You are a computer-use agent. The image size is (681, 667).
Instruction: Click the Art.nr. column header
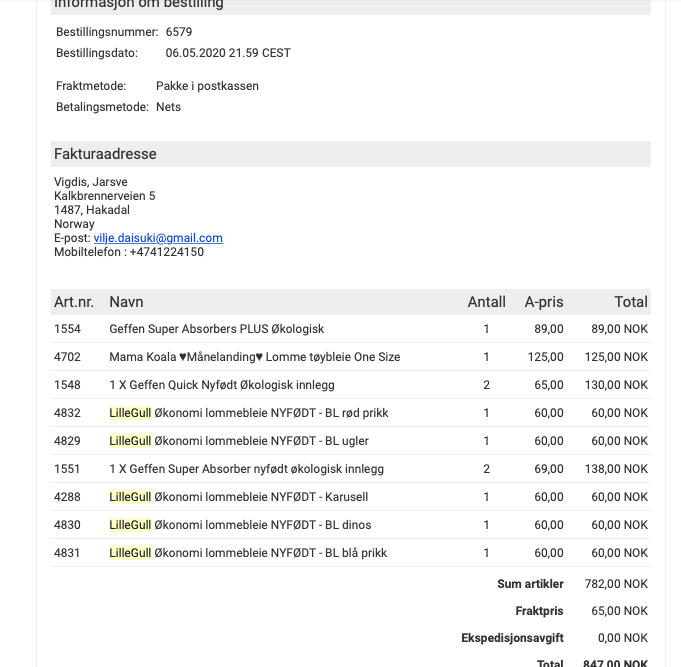pyautogui.click(x=74, y=302)
